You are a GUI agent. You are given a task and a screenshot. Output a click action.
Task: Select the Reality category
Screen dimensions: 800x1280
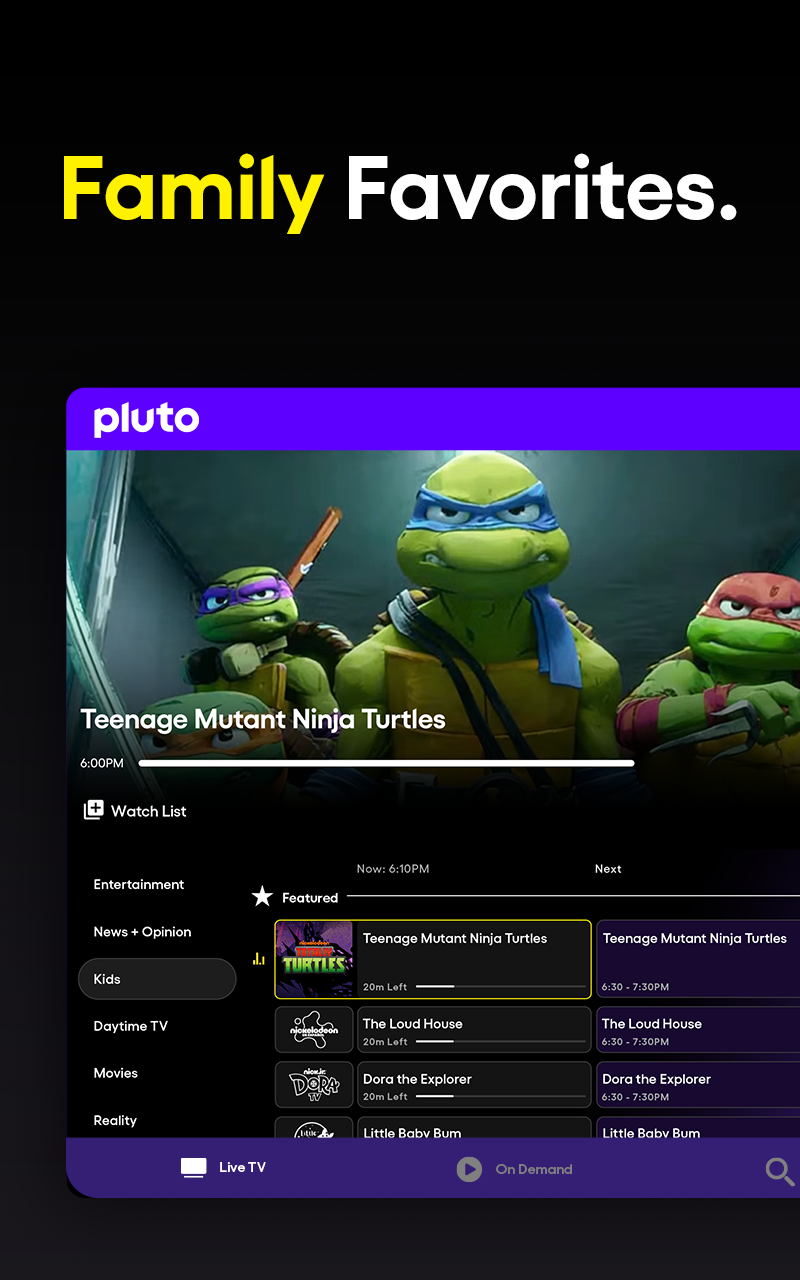[115, 1120]
